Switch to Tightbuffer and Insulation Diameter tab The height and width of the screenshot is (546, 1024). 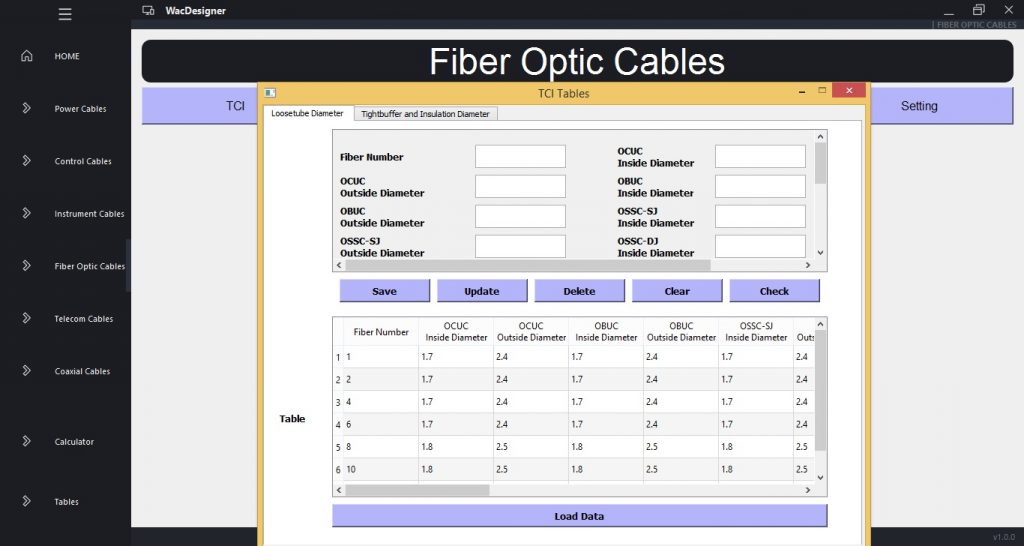(x=426, y=114)
